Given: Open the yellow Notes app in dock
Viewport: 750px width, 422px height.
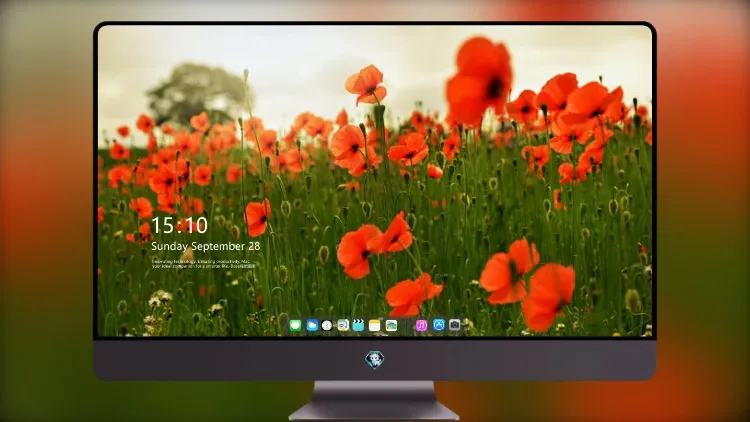Looking at the screenshot, I should click(x=375, y=326).
